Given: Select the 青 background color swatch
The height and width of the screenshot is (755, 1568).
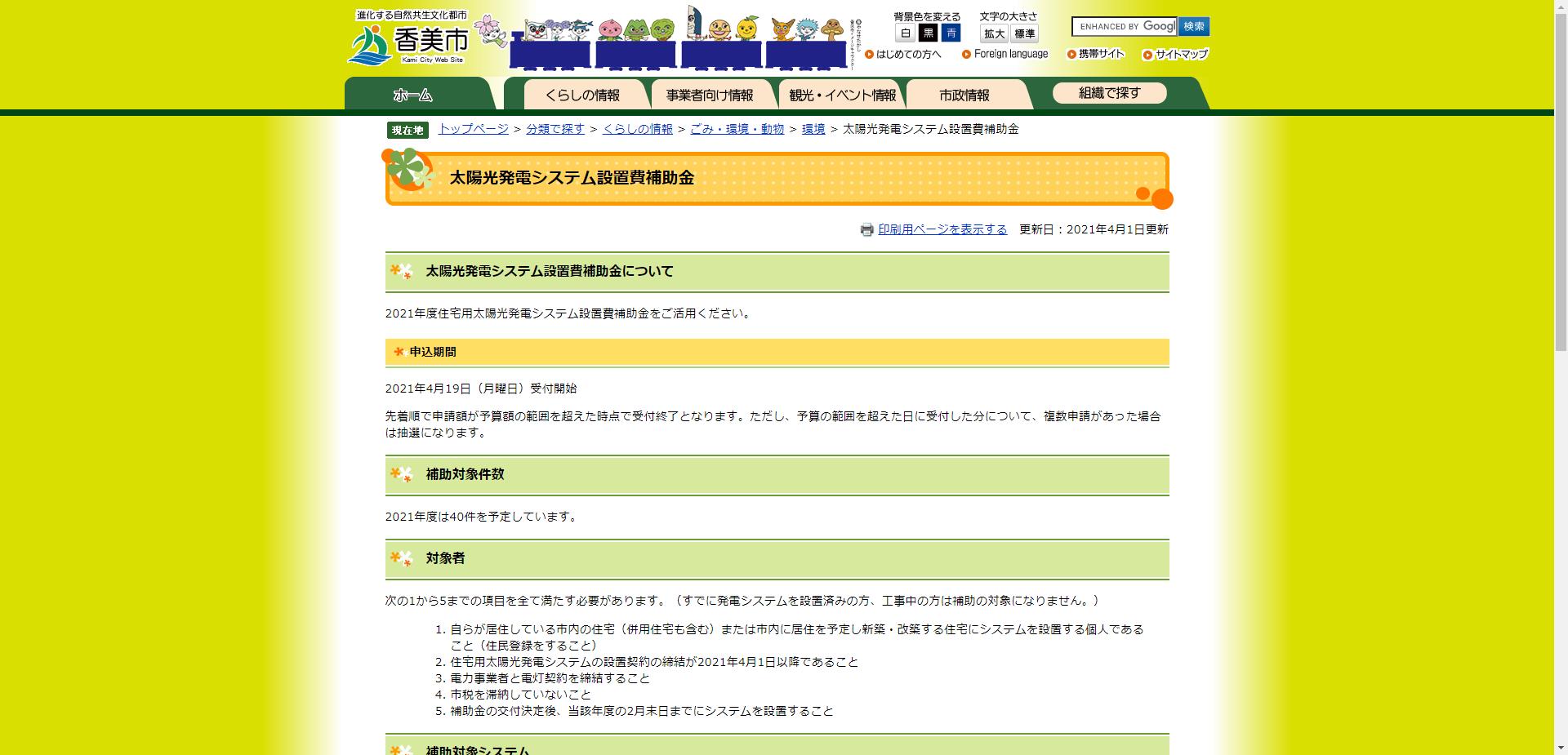Looking at the screenshot, I should [x=952, y=34].
